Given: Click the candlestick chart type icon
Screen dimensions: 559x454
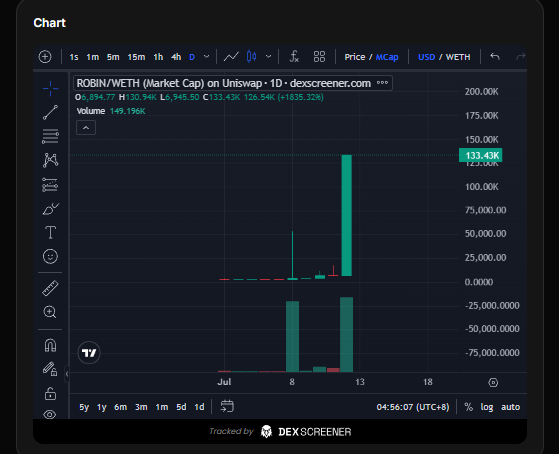Looking at the screenshot, I should pyautogui.click(x=251, y=57).
